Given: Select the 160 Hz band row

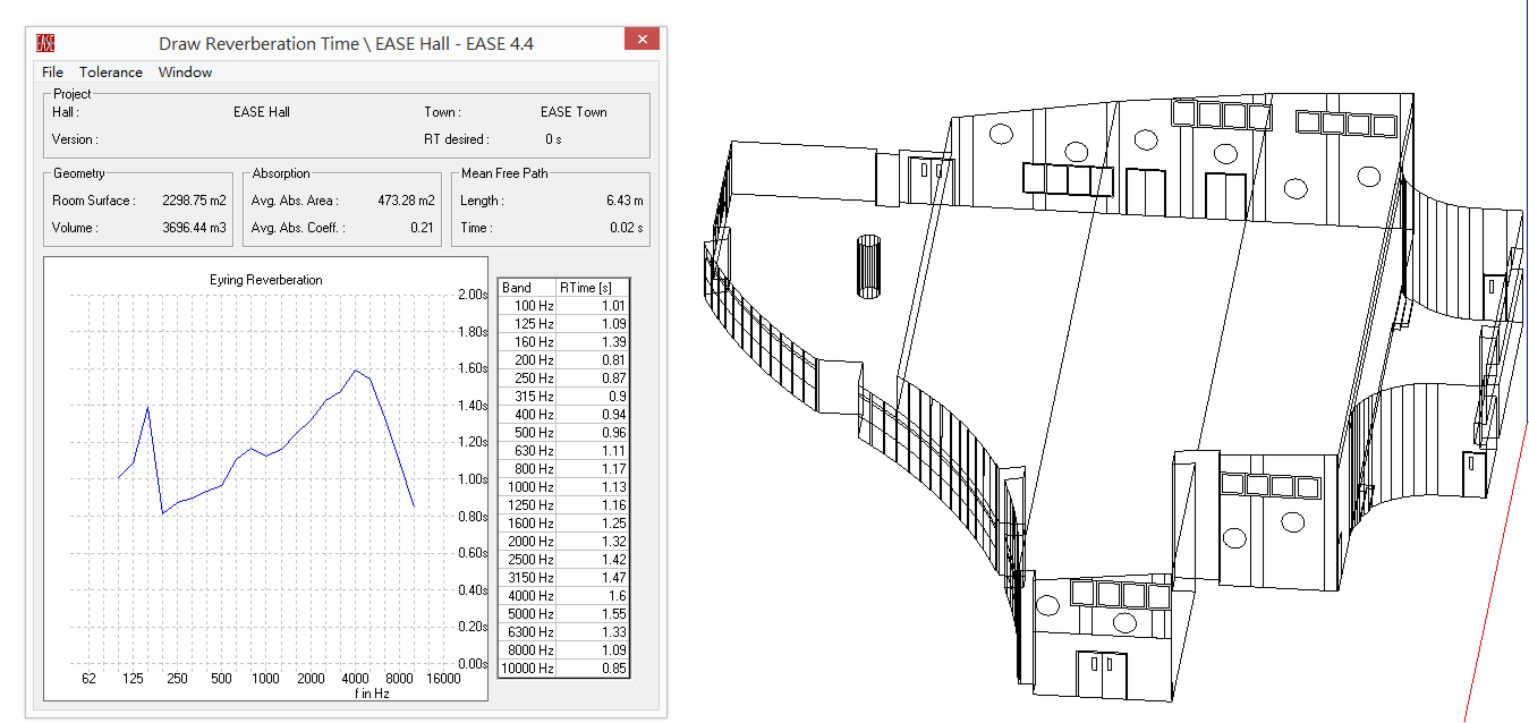Looking at the screenshot, I should 564,342.
